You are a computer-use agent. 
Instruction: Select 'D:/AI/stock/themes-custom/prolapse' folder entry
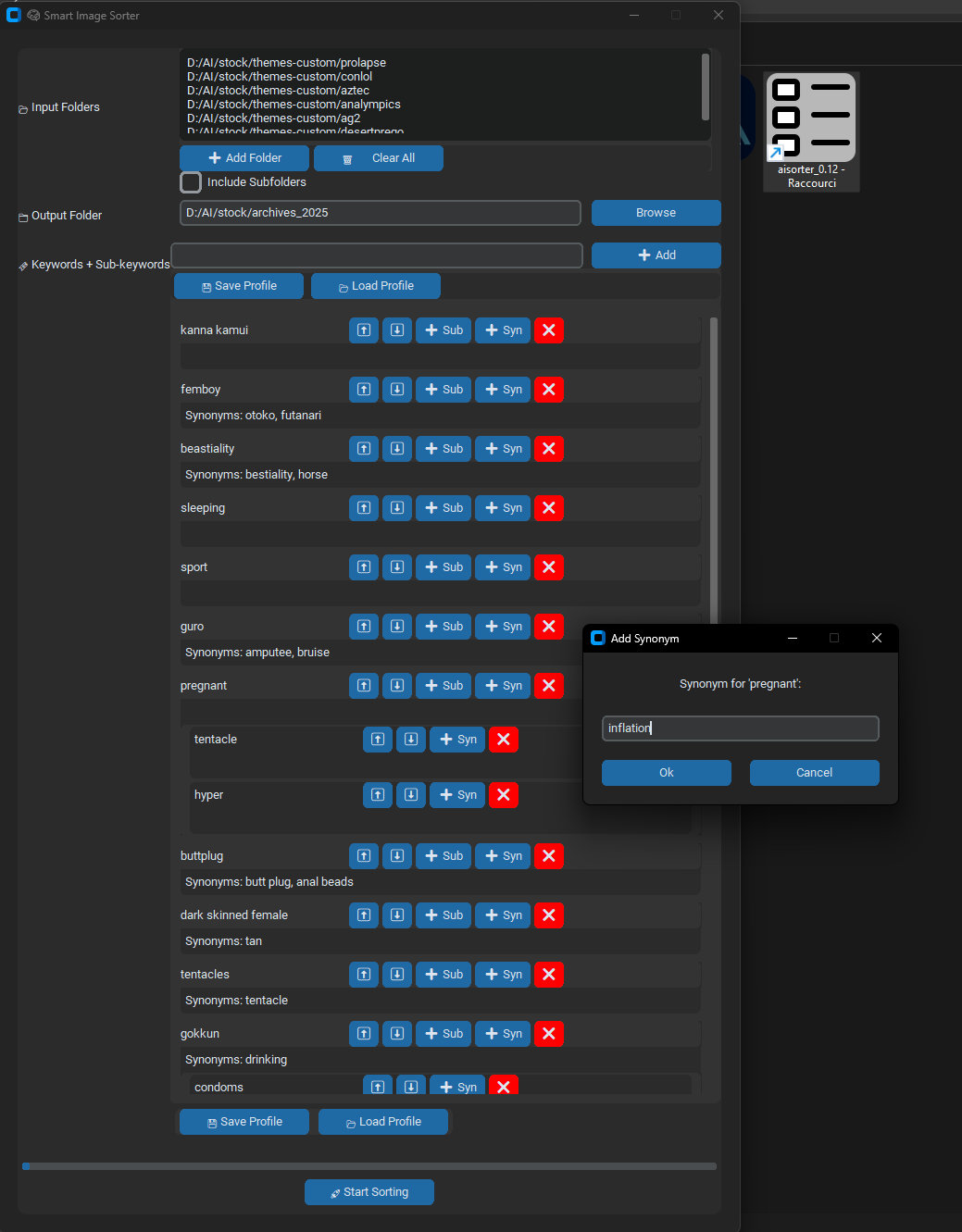pyautogui.click(x=286, y=63)
